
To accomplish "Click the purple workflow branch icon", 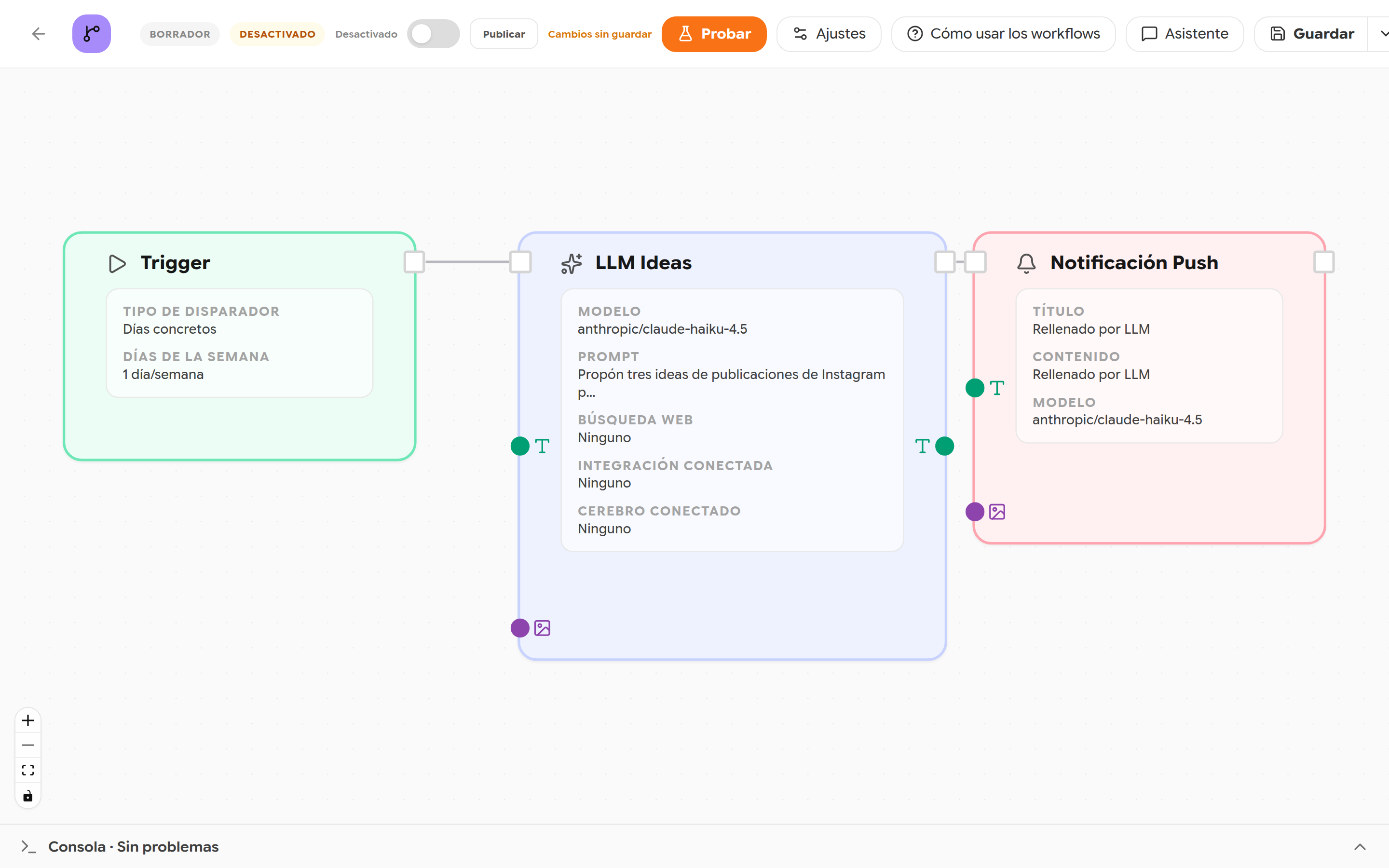I will pos(92,34).
